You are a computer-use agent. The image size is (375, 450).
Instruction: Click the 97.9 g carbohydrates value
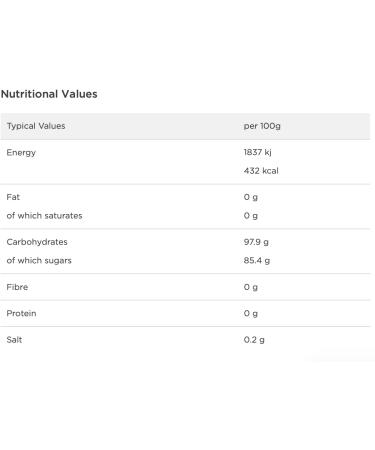pos(256,242)
